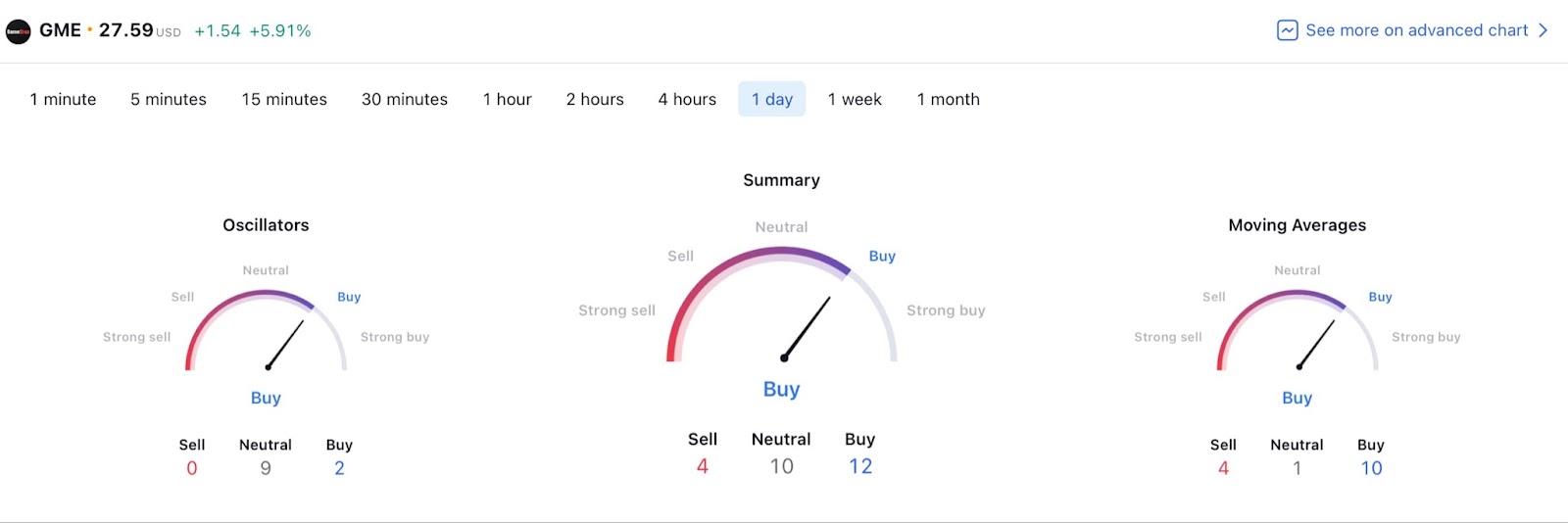
Task: Click the Oscillators heading
Action: (x=266, y=225)
